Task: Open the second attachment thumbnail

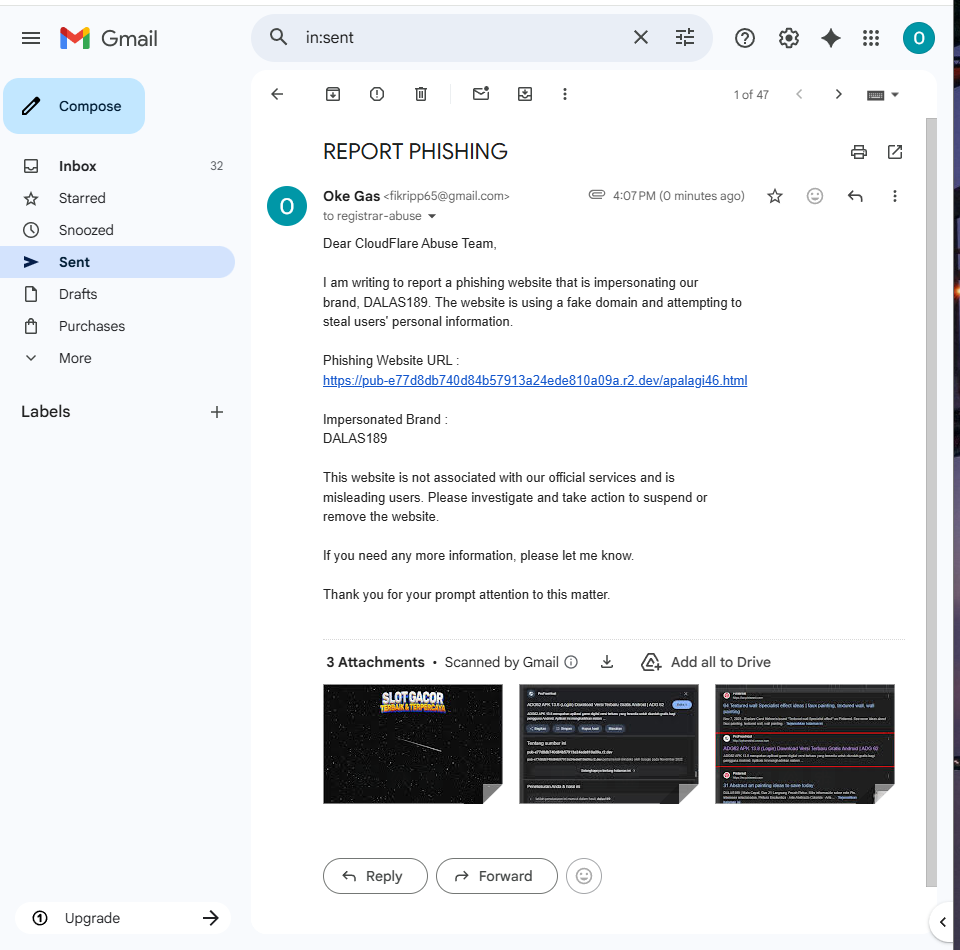Action: click(609, 744)
